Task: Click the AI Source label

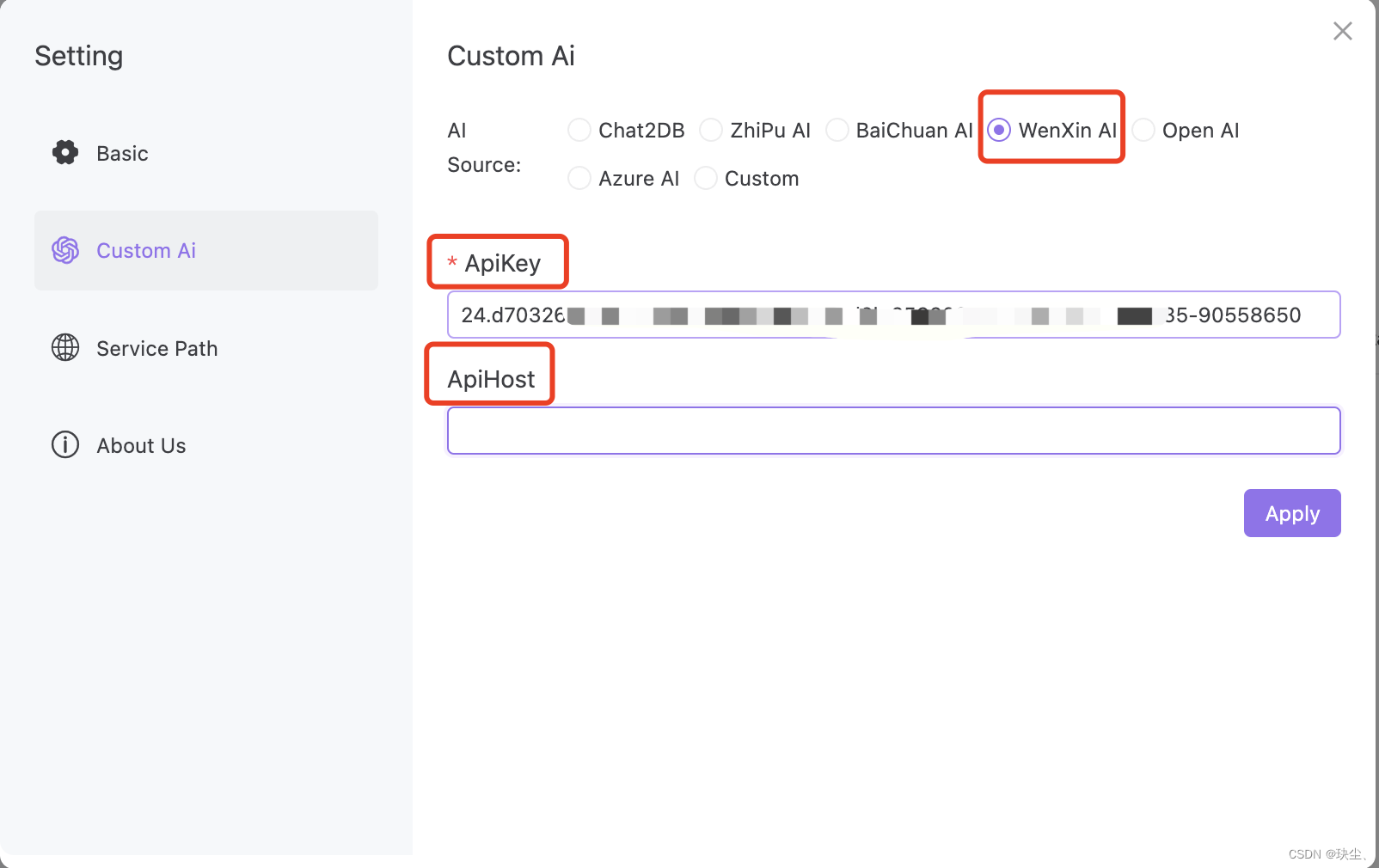Action: point(484,148)
